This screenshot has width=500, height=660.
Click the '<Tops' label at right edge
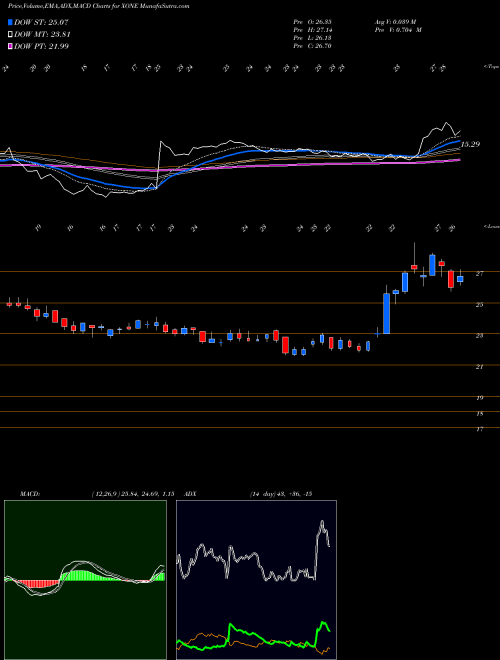492,67
